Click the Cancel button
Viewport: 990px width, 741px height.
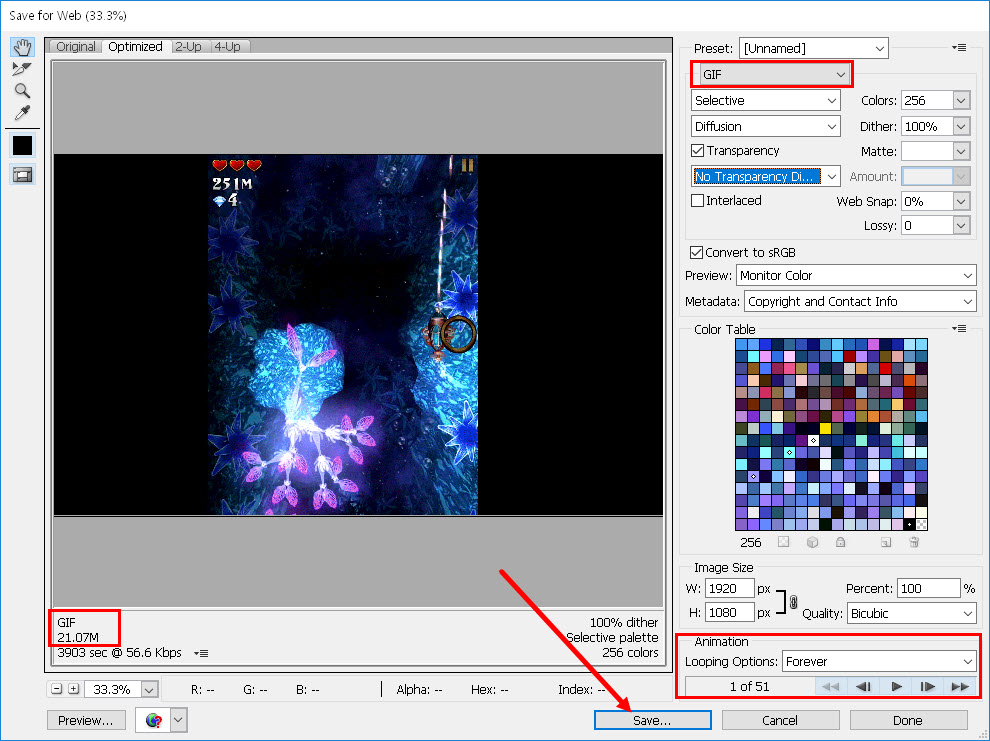tap(780, 720)
